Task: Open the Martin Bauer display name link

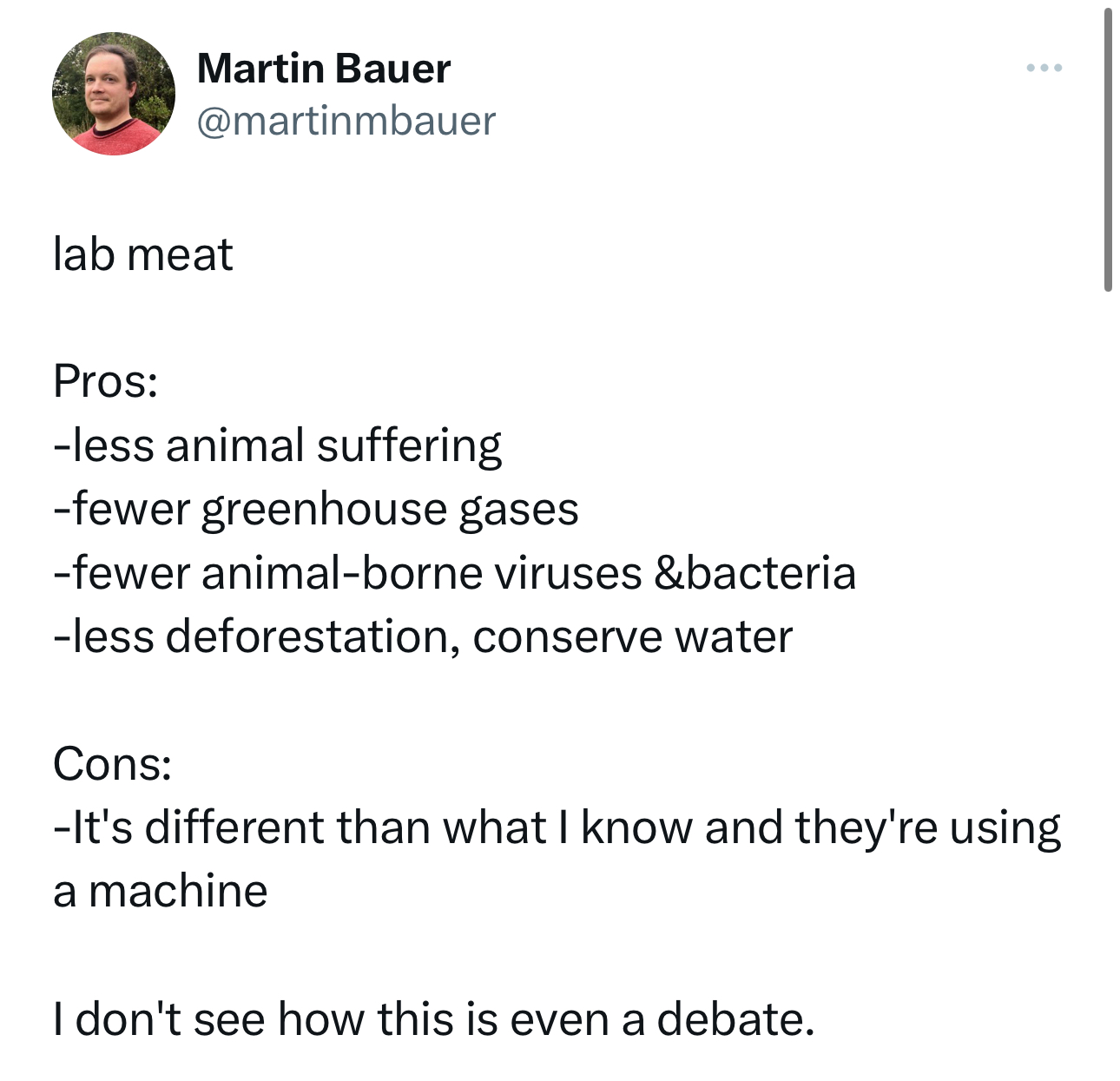Action: coord(323,69)
